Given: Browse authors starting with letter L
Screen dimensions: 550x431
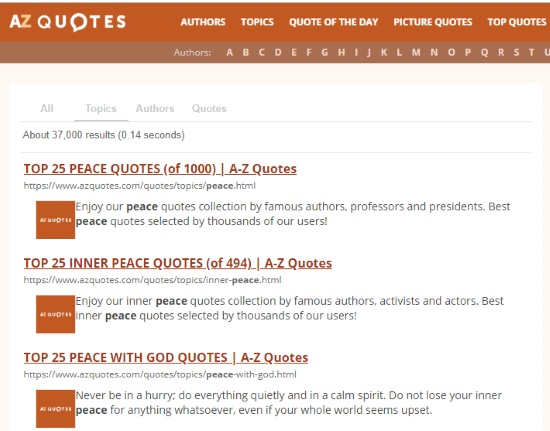Looking at the screenshot, I should point(399,53).
